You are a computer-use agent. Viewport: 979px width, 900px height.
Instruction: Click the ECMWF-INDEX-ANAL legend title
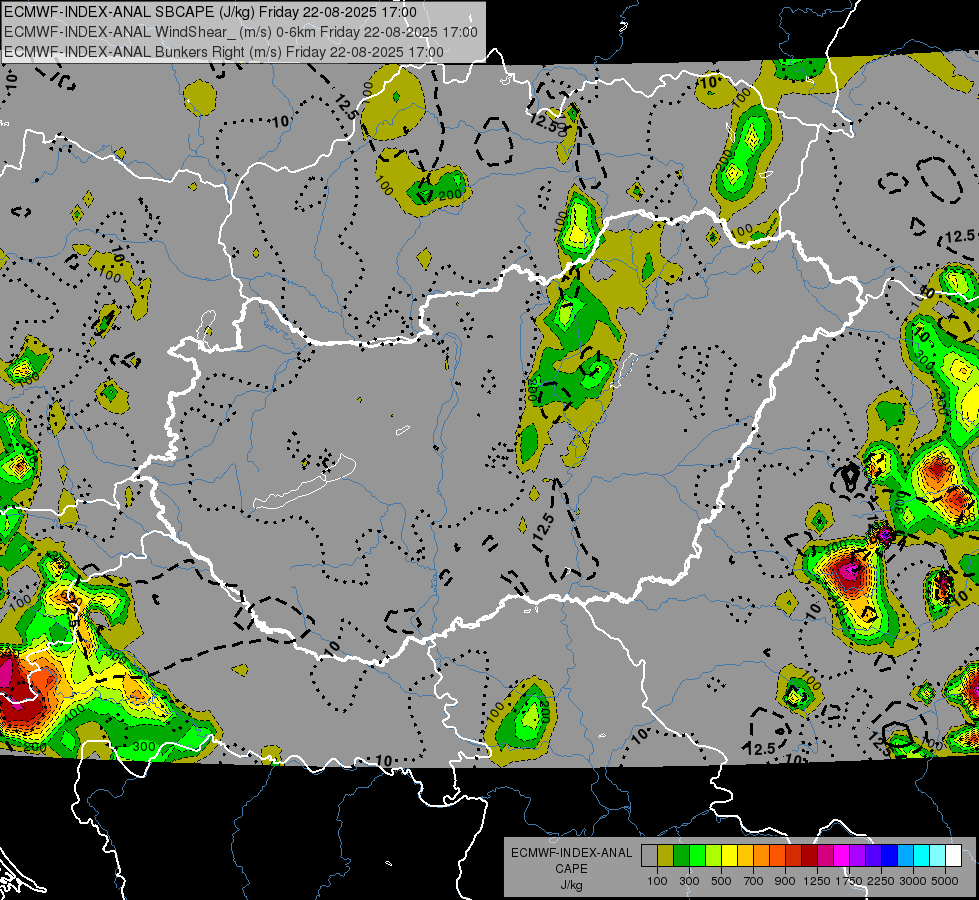[x=572, y=853]
